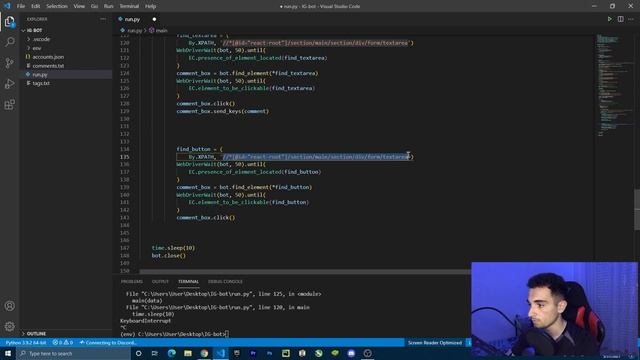Open comments.txt in the explorer
Viewport: 640px width, 360px height.
[48, 66]
